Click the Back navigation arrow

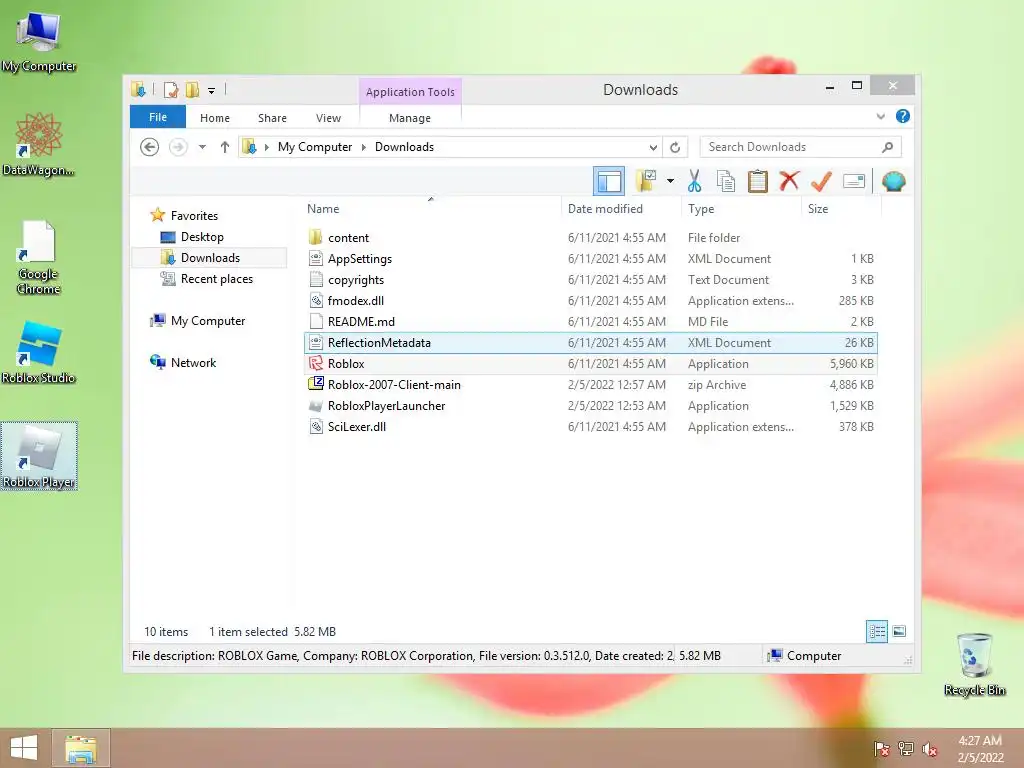tap(150, 147)
